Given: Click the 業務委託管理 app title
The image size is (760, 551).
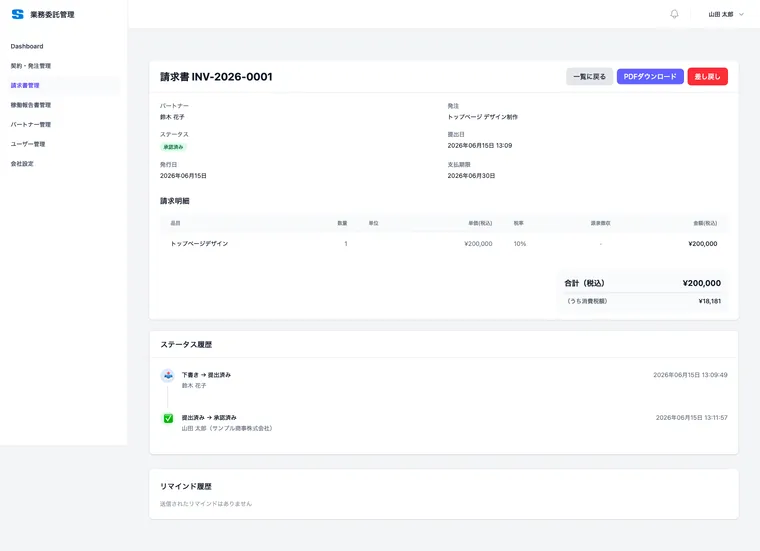Looking at the screenshot, I should [x=52, y=15].
